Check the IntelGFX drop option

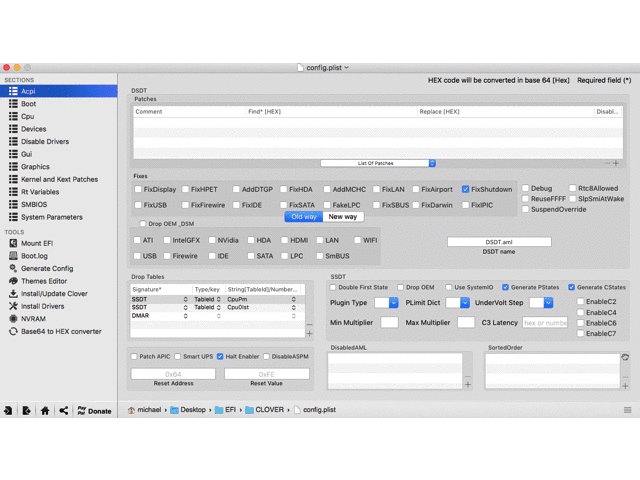click(167, 240)
